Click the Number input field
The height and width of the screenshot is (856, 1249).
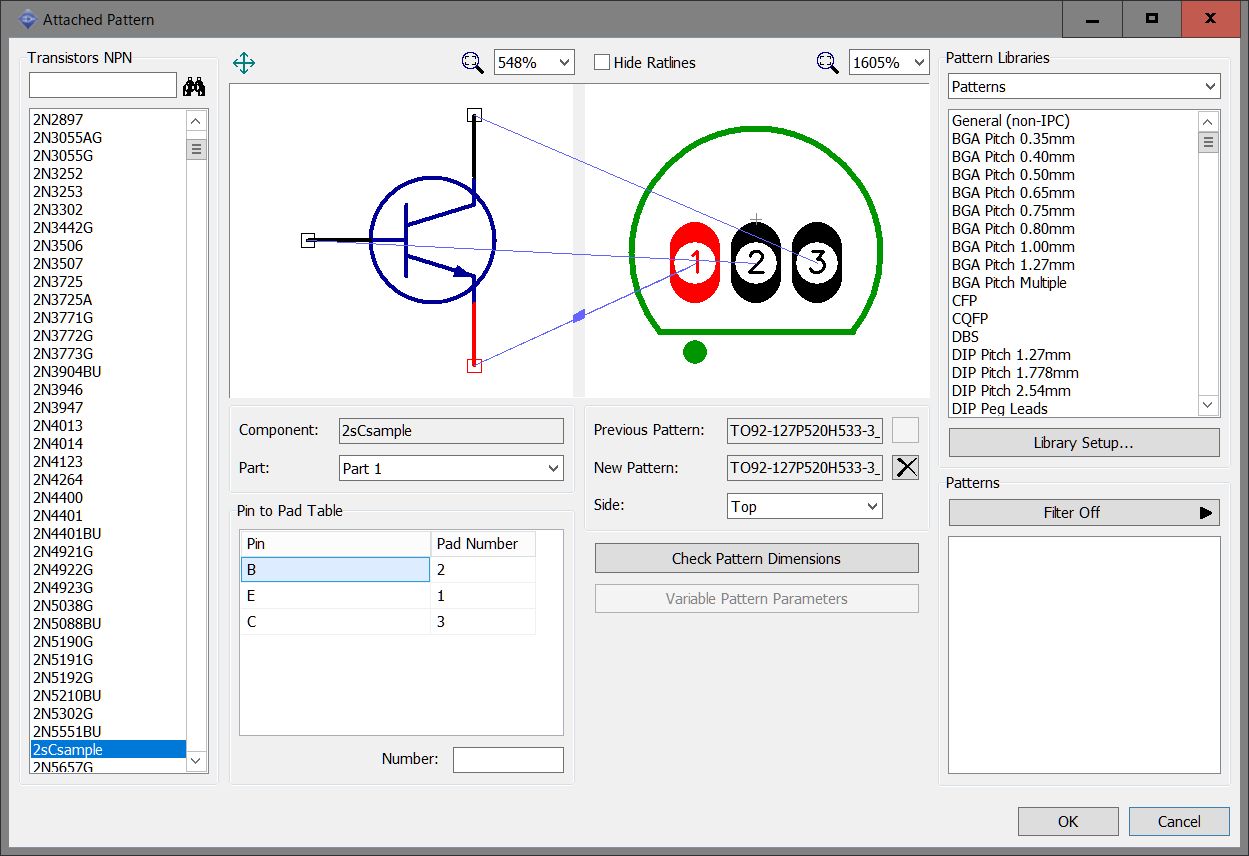(508, 759)
